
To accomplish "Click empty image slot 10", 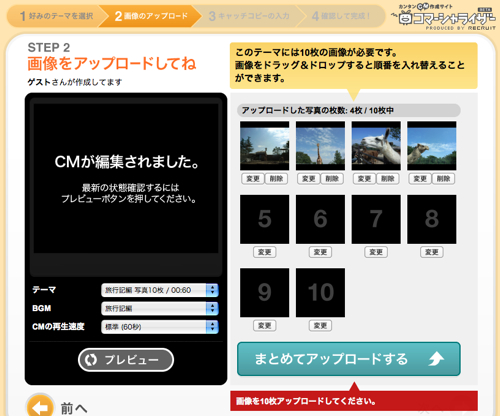I will pyautogui.click(x=320, y=293).
